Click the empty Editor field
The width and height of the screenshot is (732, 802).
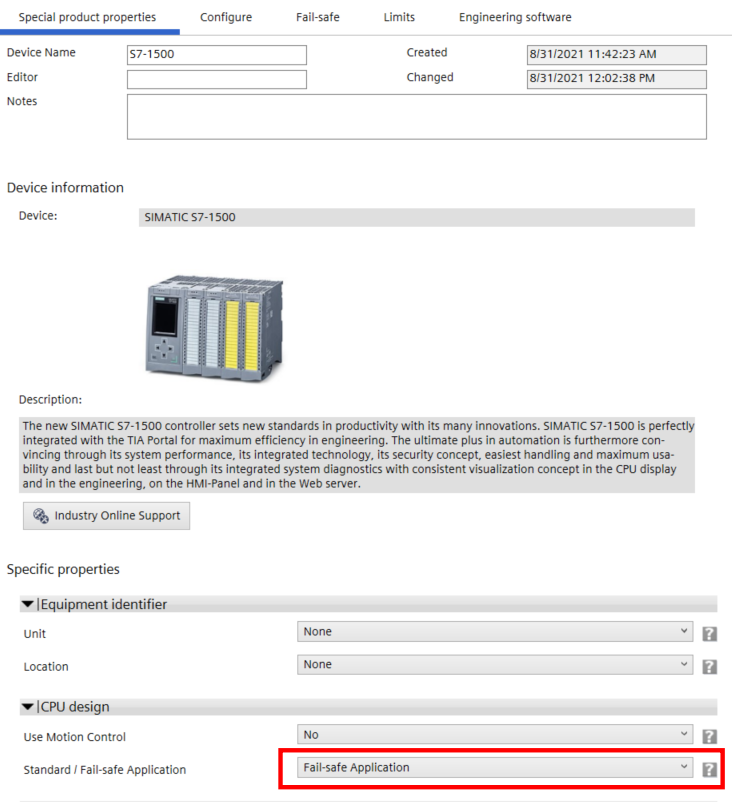(x=217, y=79)
